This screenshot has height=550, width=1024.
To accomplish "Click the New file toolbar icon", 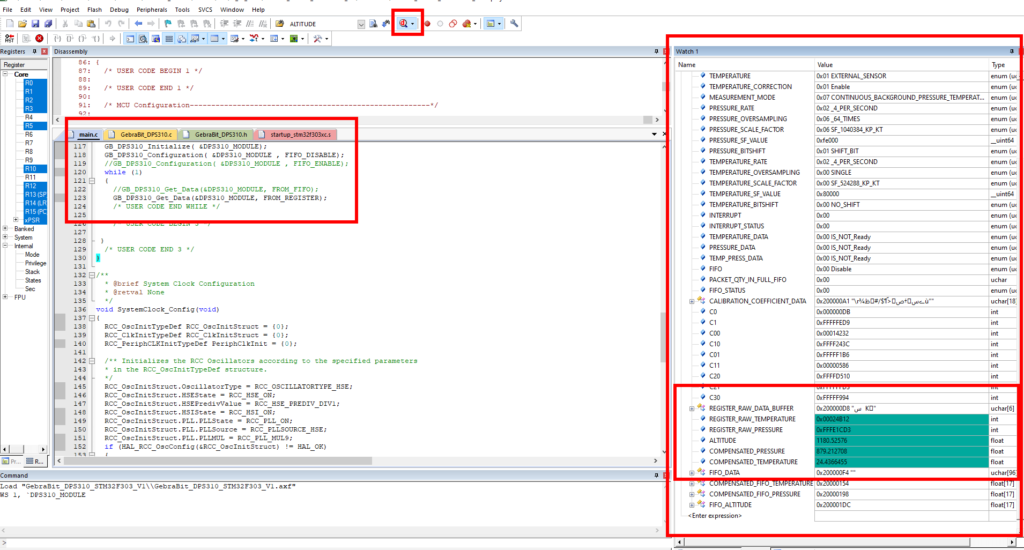I will pyautogui.click(x=9, y=24).
